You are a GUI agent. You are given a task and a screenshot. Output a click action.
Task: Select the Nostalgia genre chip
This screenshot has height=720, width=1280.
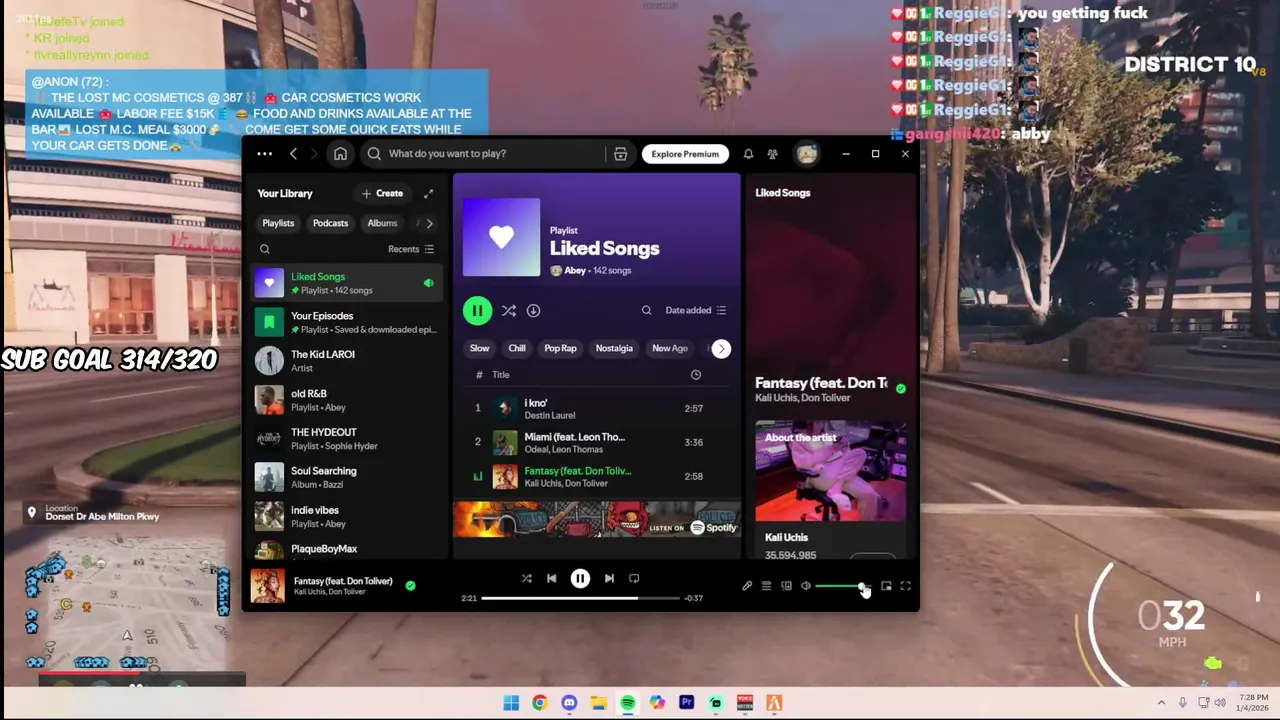click(x=614, y=349)
